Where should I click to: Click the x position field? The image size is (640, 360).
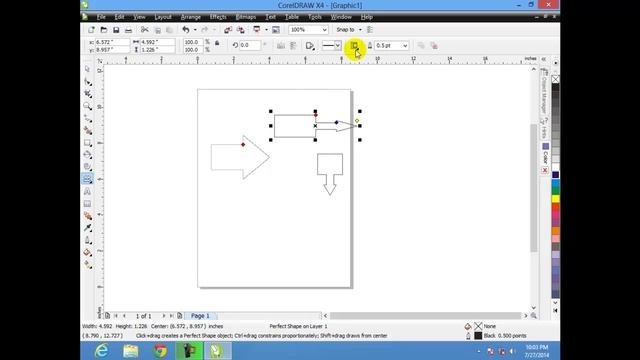point(112,42)
